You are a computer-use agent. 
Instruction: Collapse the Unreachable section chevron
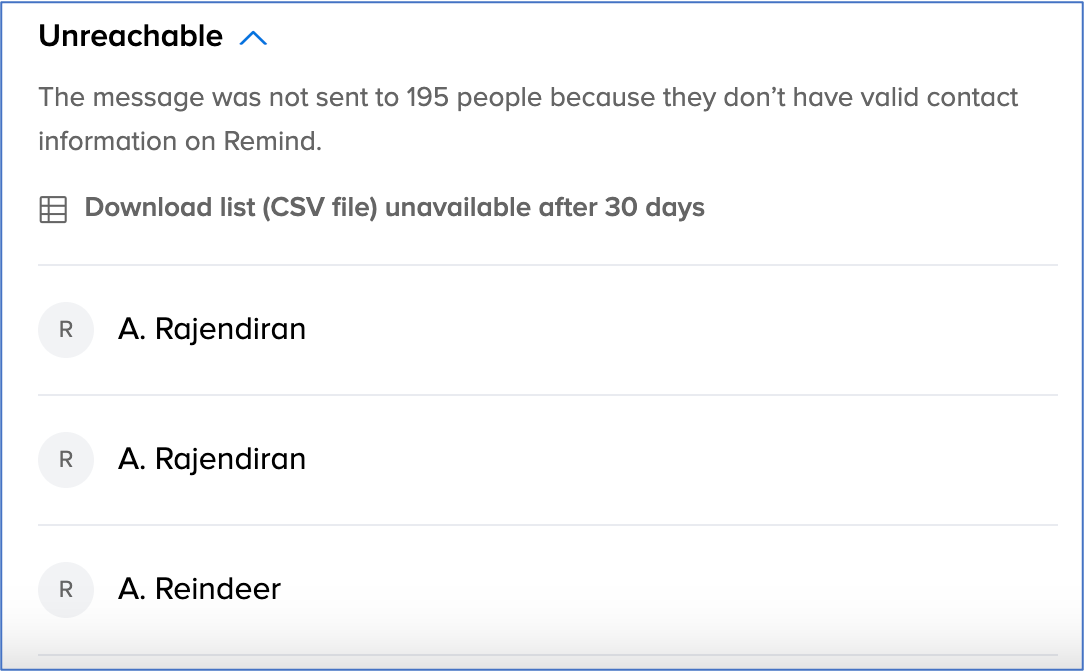254,38
